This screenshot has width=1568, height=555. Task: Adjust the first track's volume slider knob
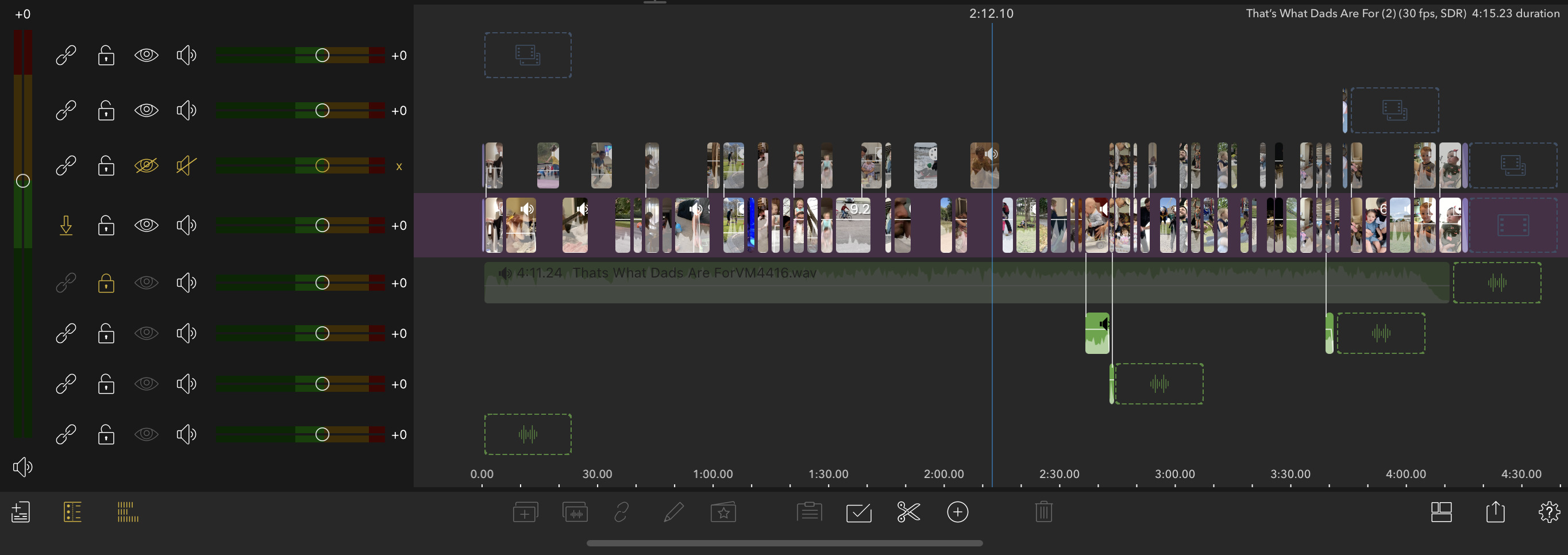tap(322, 55)
